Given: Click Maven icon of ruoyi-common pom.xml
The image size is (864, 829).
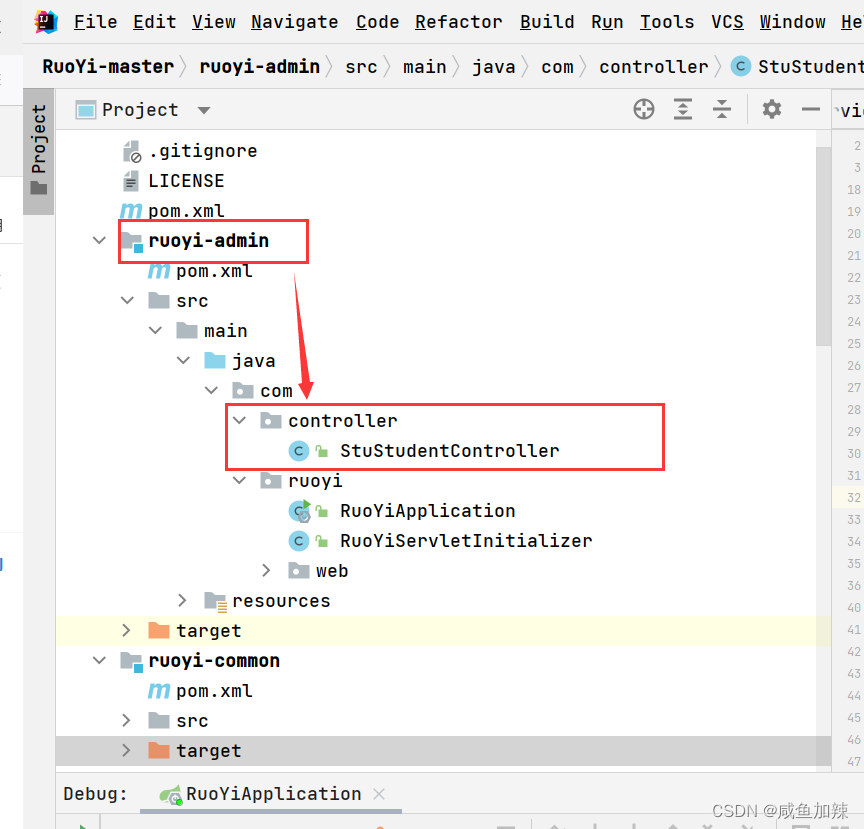Looking at the screenshot, I should coord(159,691).
